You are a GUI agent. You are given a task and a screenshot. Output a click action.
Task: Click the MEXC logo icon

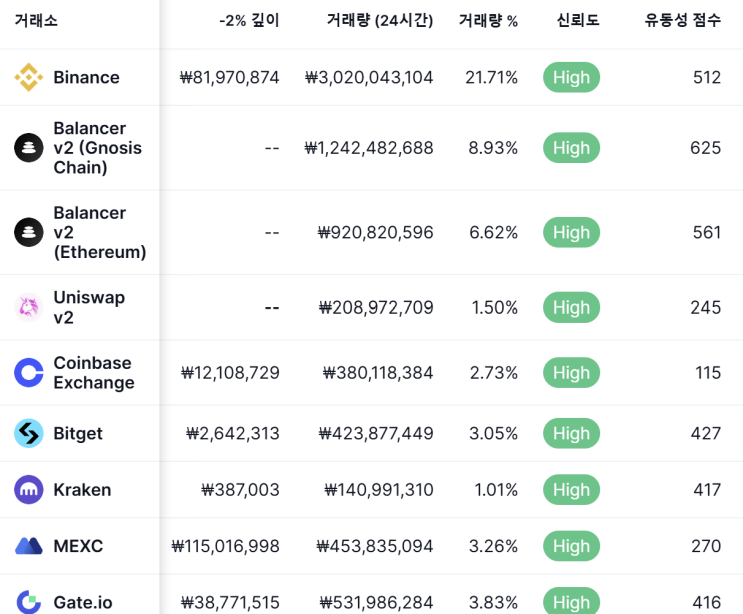pos(29,546)
